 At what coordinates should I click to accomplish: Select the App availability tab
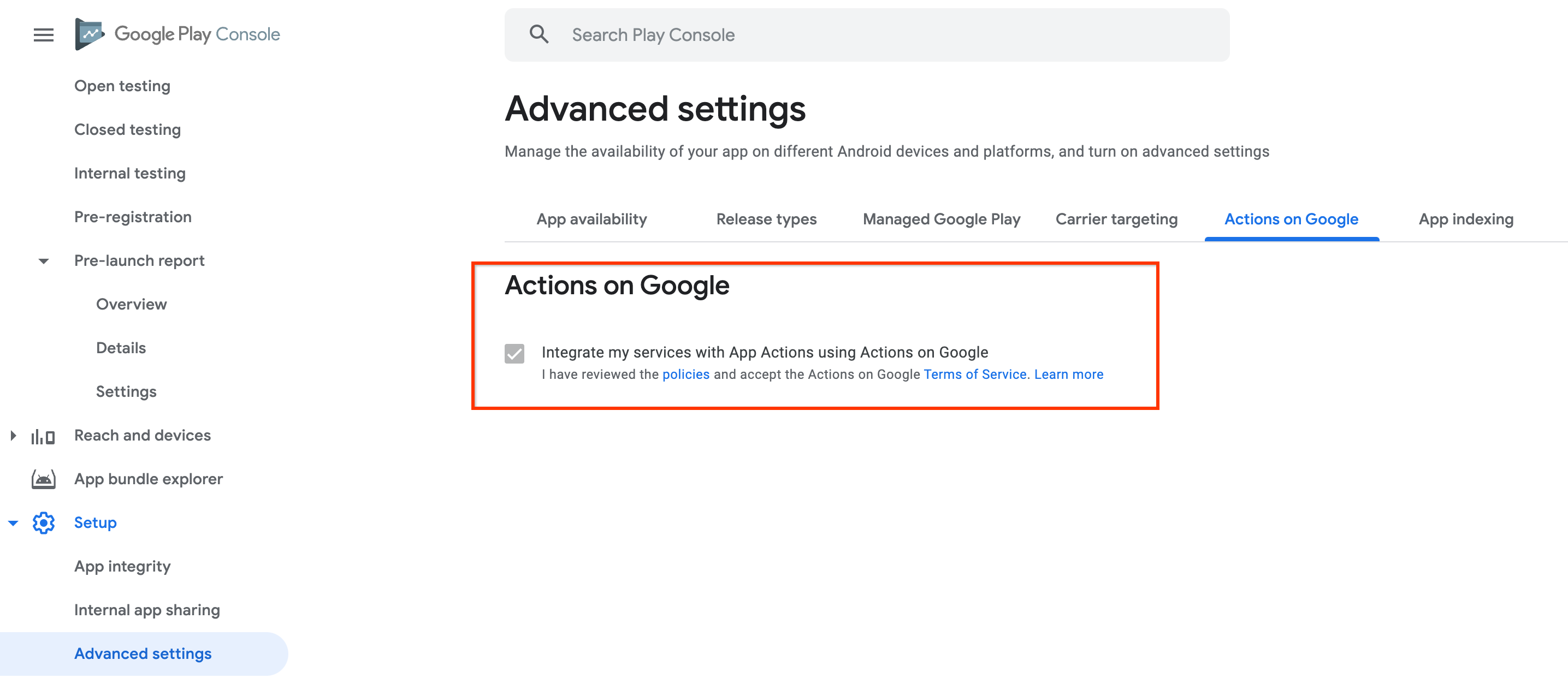[x=592, y=219]
